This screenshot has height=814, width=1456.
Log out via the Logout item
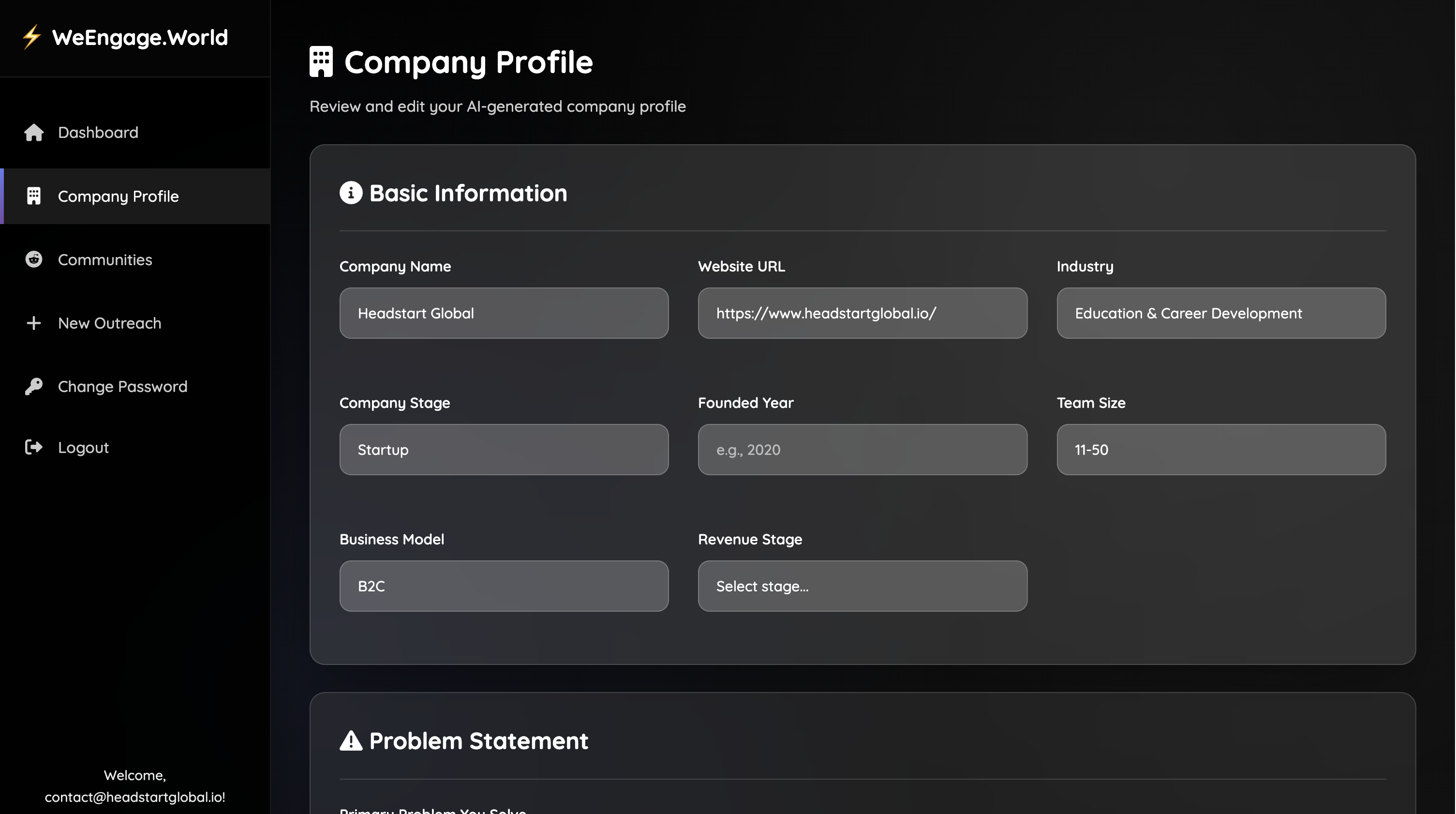pos(135,448)
